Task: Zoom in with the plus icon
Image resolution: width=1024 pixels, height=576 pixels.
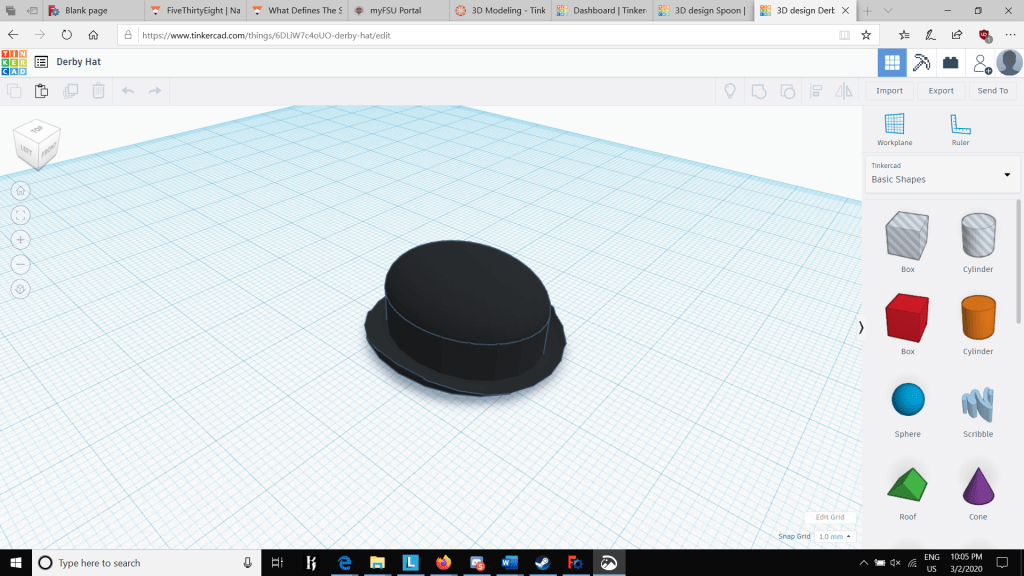Action: pos(21,240)
